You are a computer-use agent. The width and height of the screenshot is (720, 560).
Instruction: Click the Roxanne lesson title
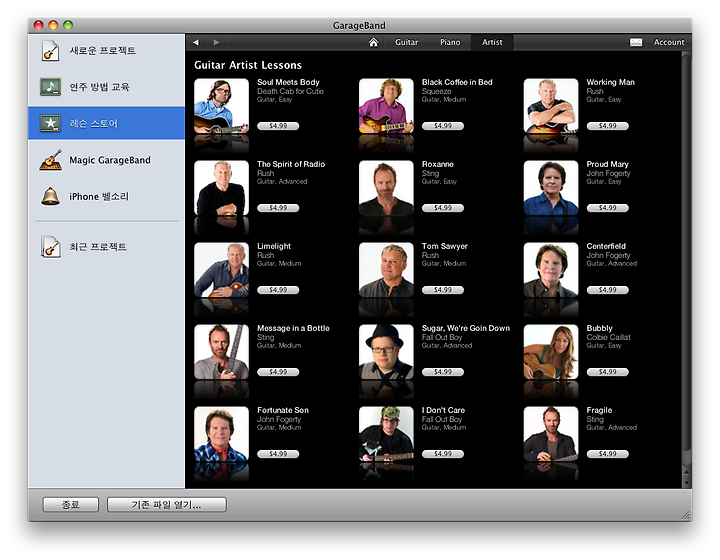click(438, 164)
